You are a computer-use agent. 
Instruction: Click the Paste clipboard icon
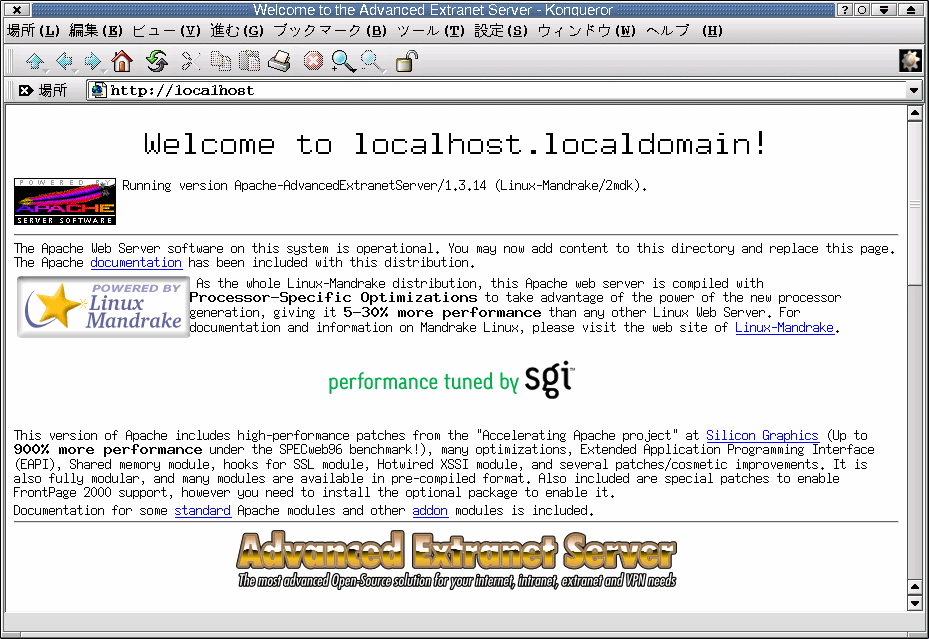(249, 60)
